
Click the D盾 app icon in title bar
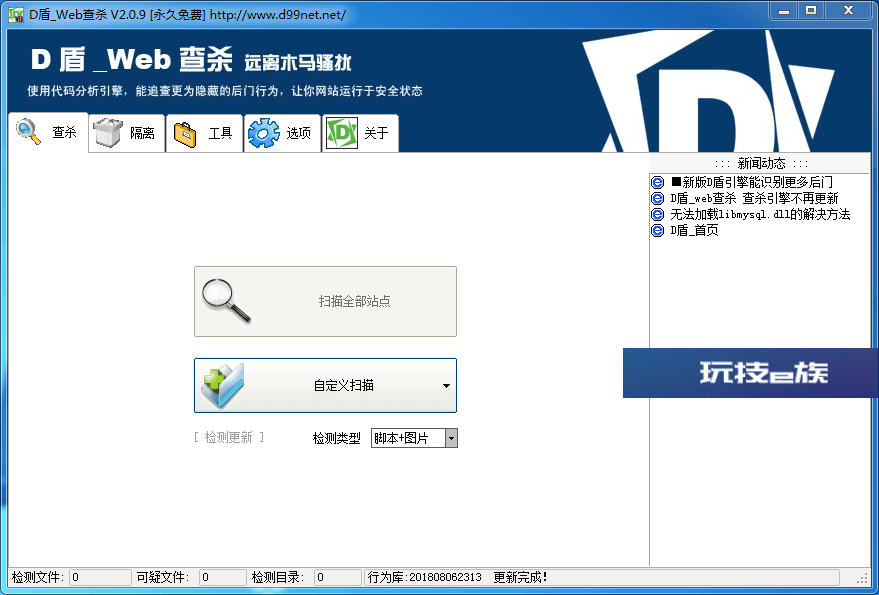point(16,15)
